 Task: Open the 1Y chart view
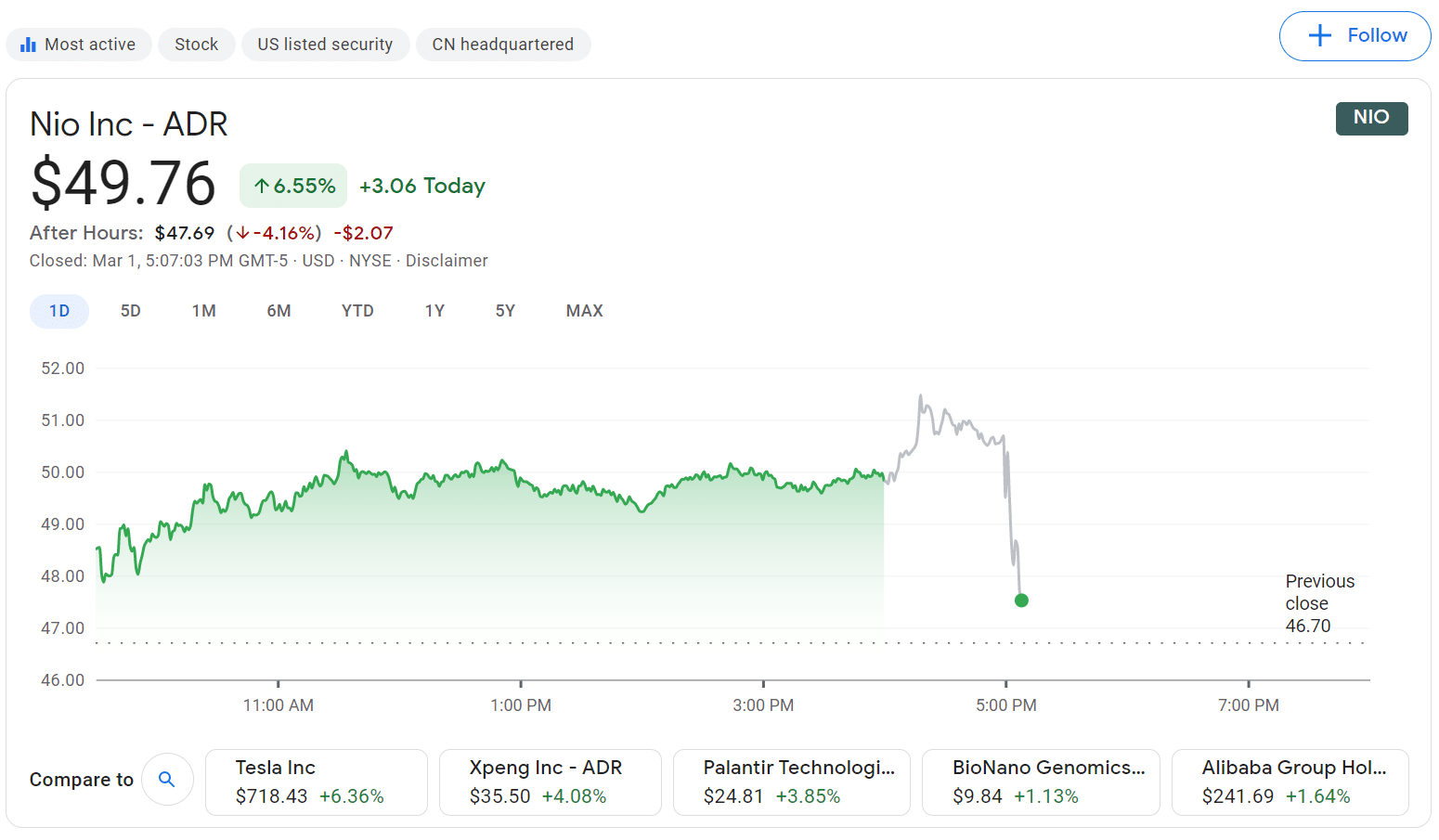click(x=434, y=311)
